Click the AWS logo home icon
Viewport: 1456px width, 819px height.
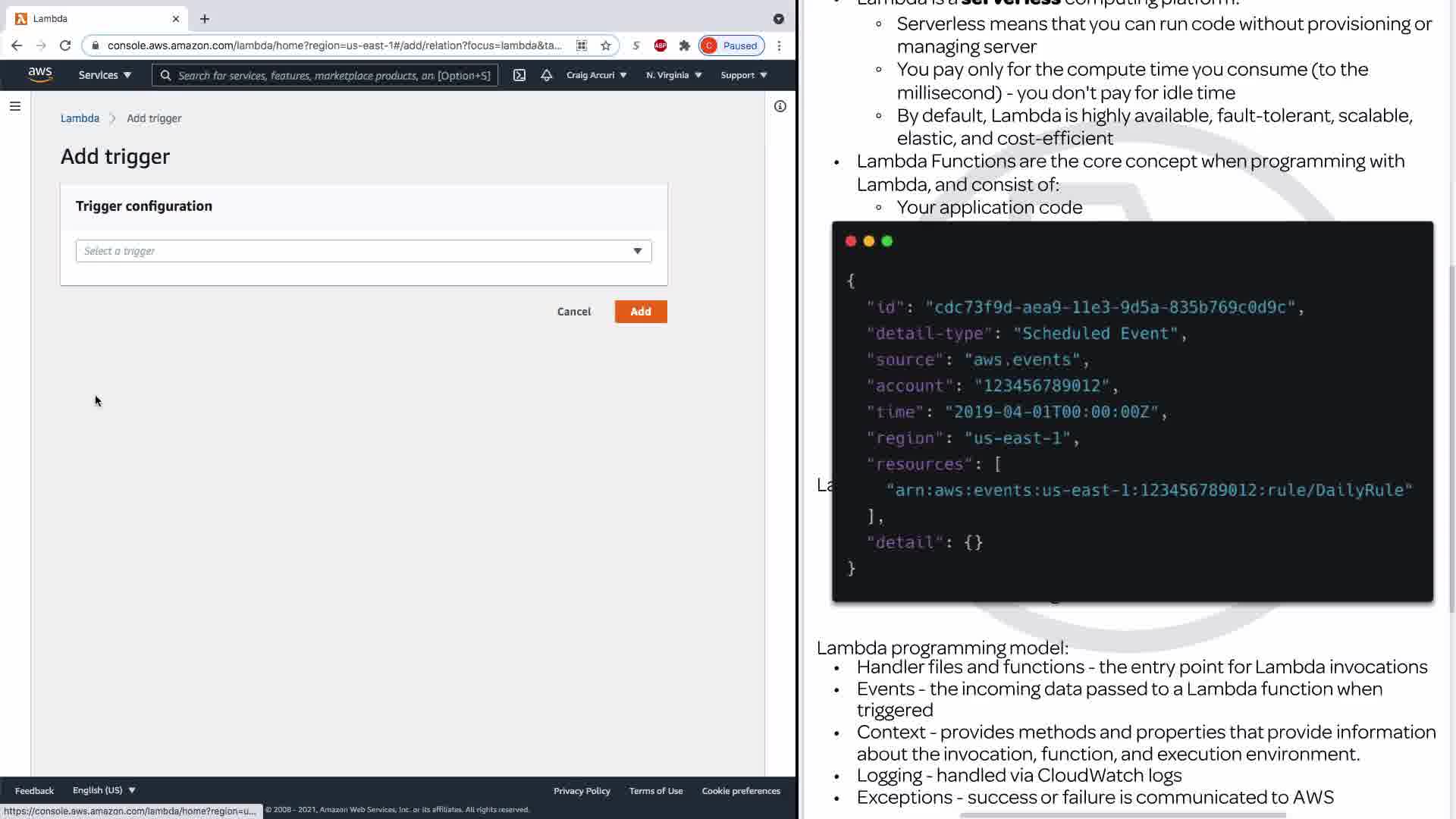coord(39,74)
